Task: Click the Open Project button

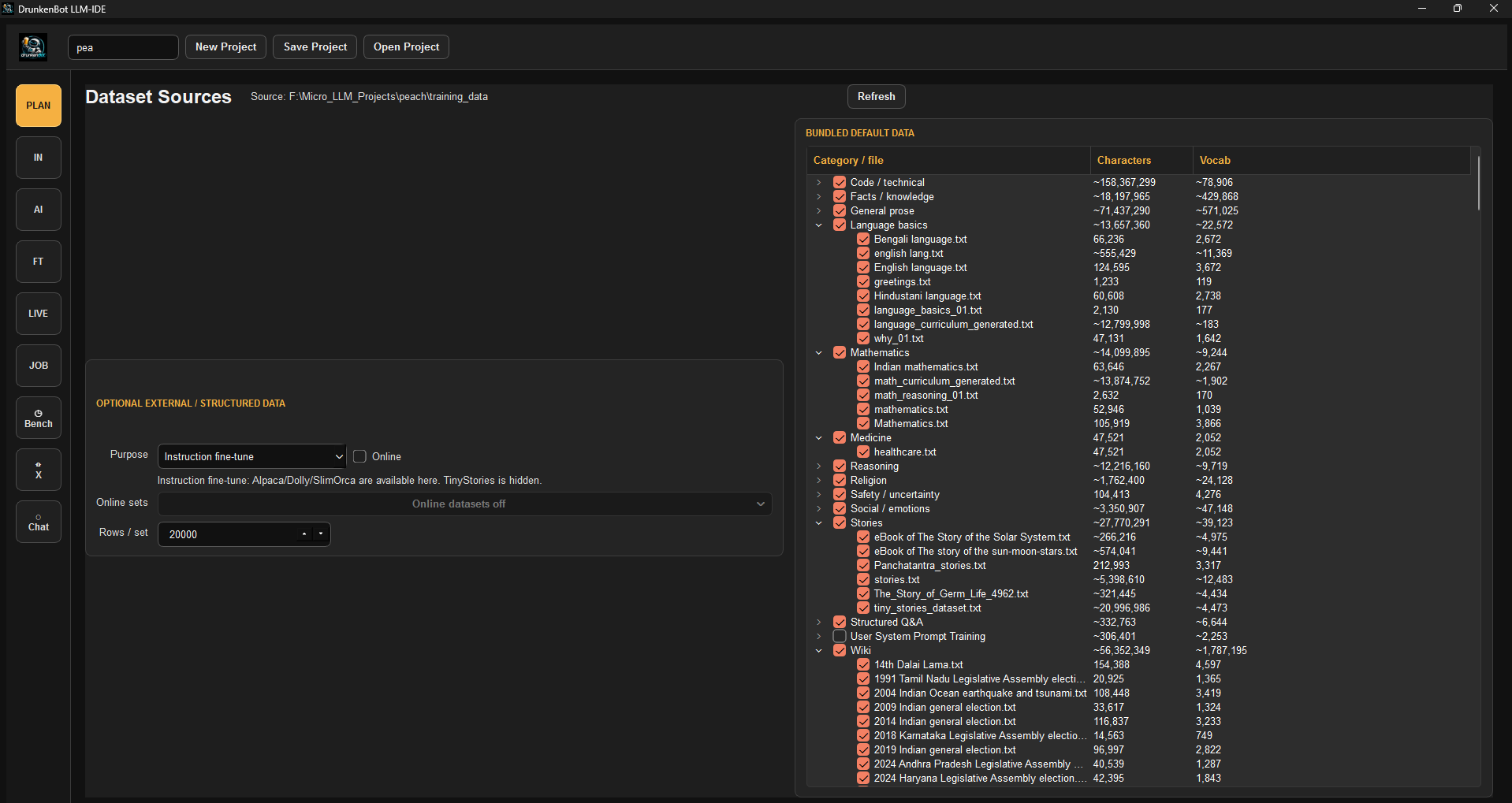Action: pos(406,47)
